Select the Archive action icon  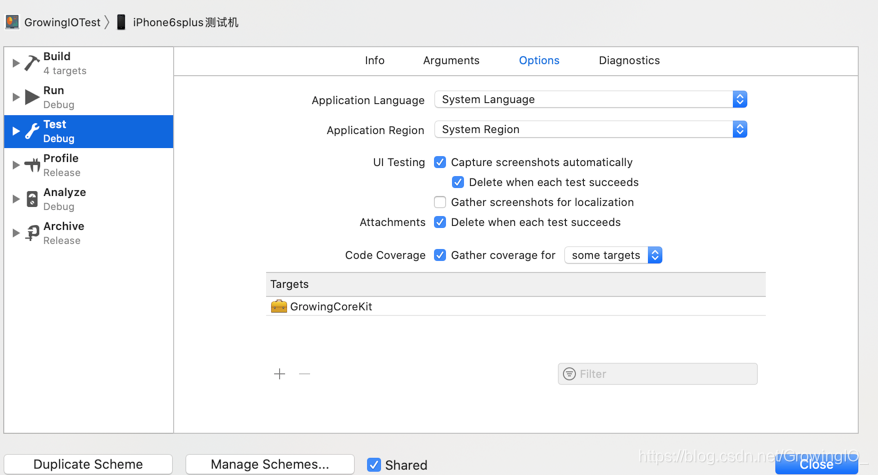32,233
